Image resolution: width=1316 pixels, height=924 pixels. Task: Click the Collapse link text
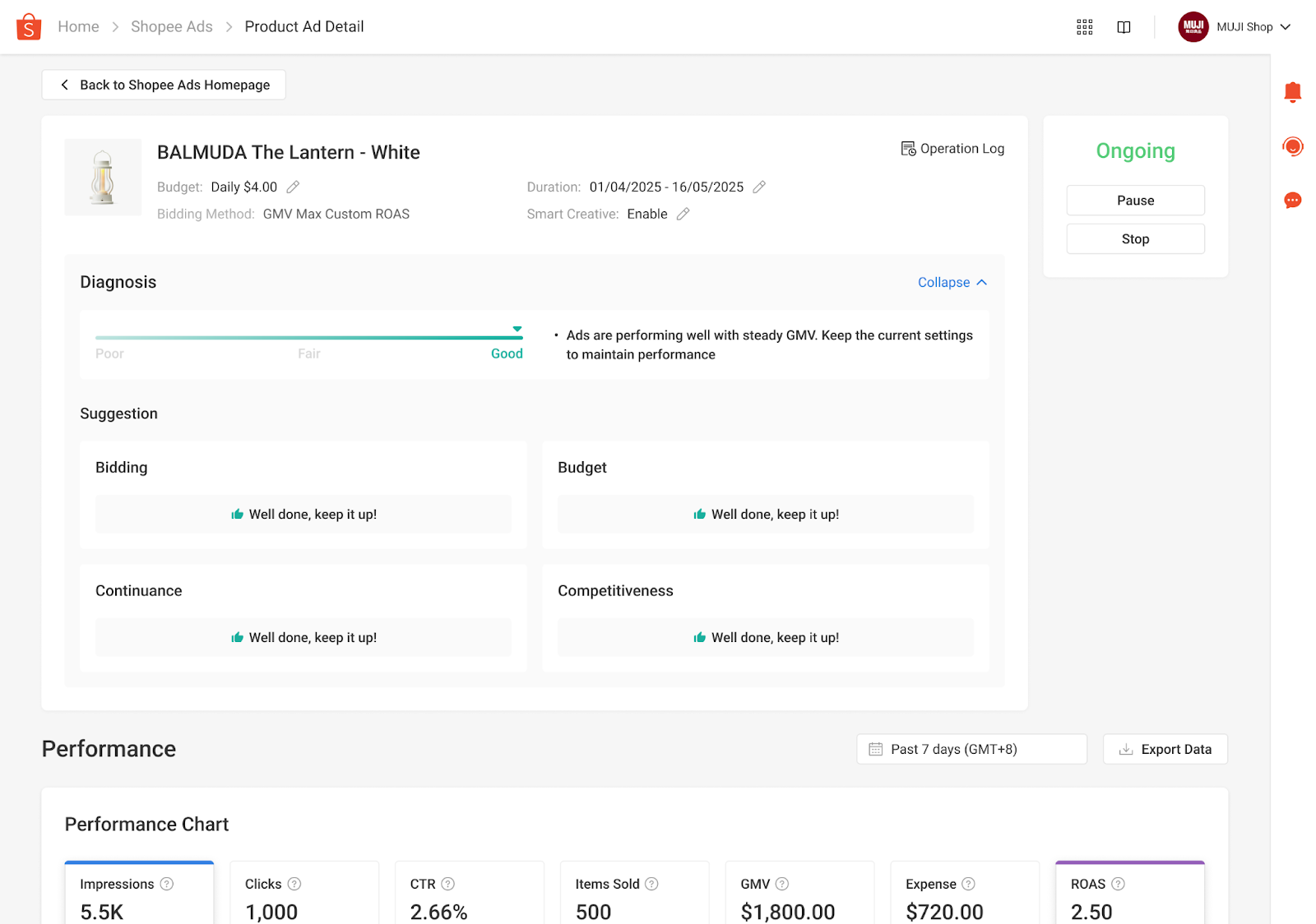[943, 282]
